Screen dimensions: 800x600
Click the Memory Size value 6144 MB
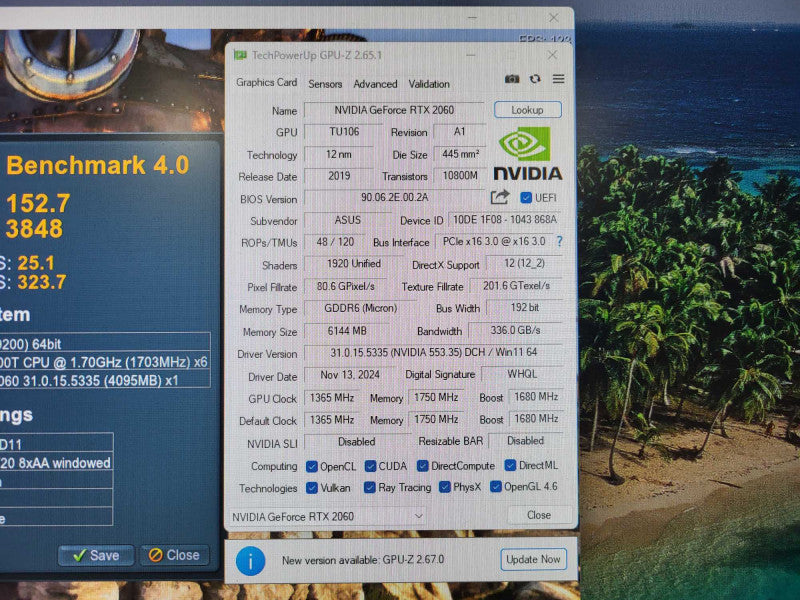click(x=347, y=331)
